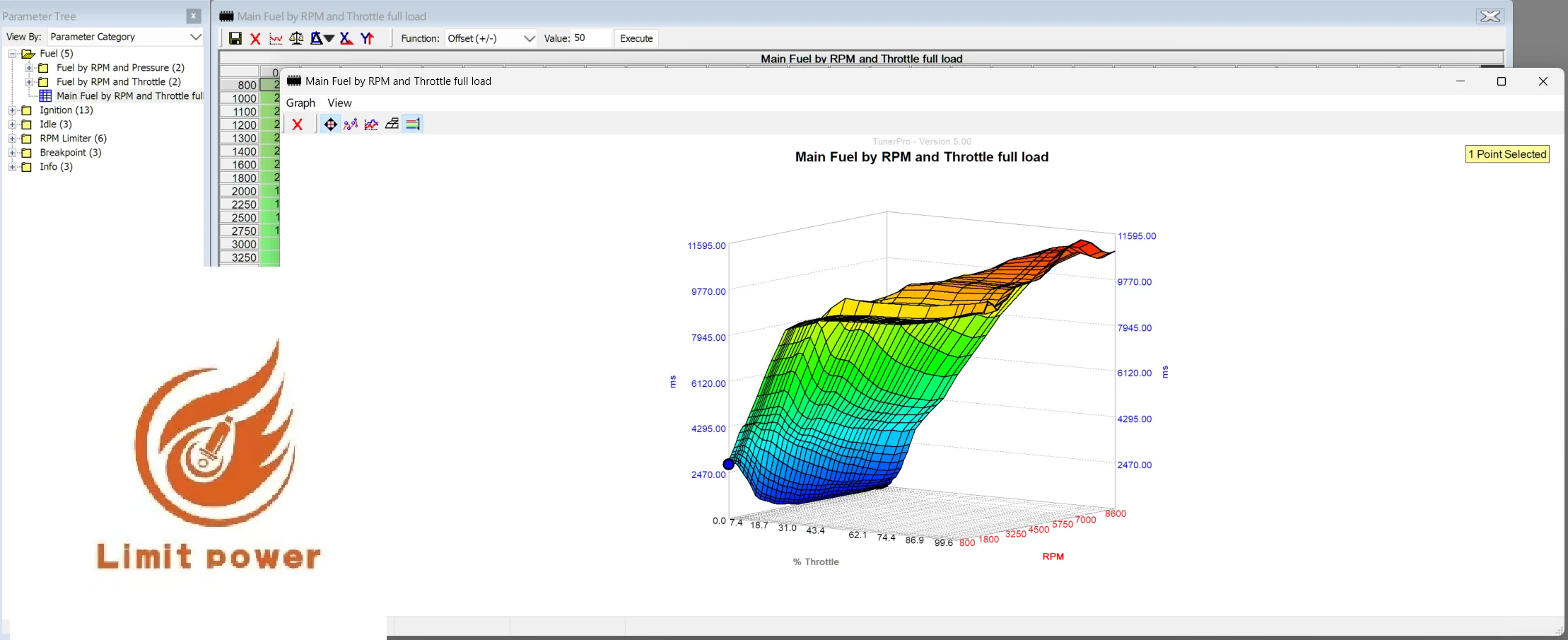Click the Execute button
1568x640 pixels.
pos(636,38)
